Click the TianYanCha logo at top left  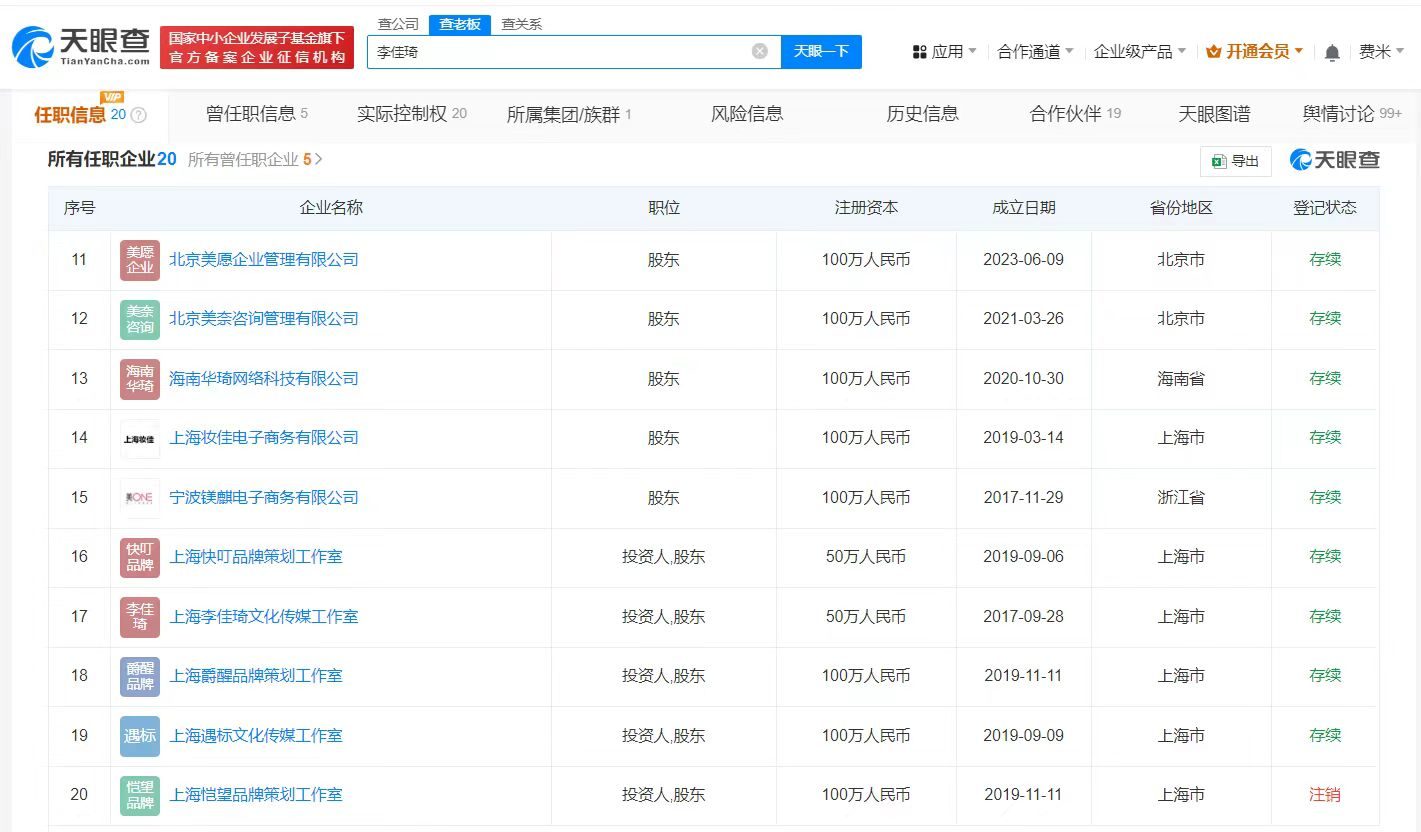[x=81, y=47]
